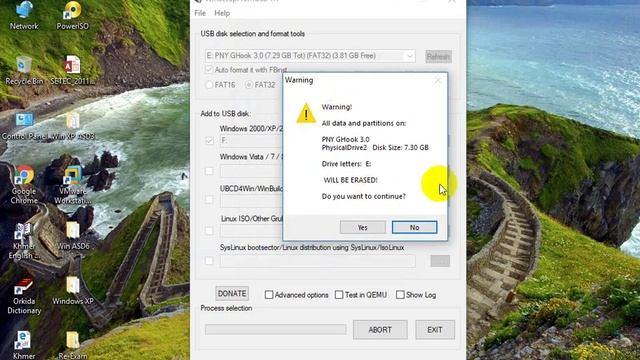Open the Help menu
640x360 pixels.
[x=222, y=13]
